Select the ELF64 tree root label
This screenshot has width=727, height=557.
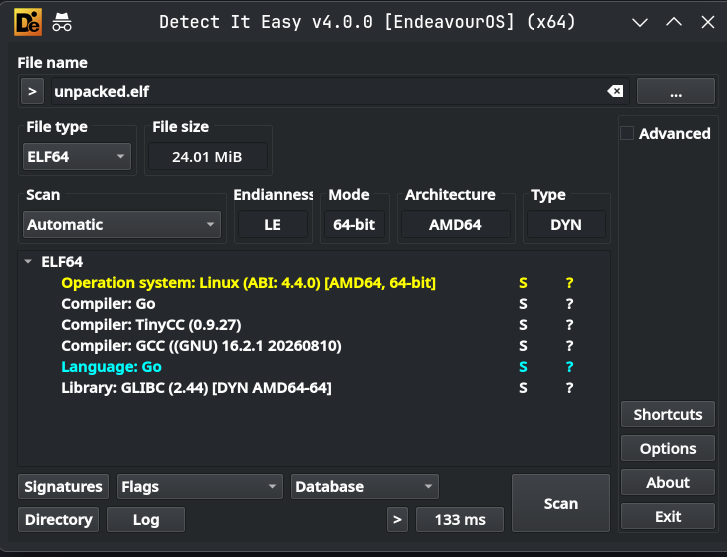coord(62,262)
